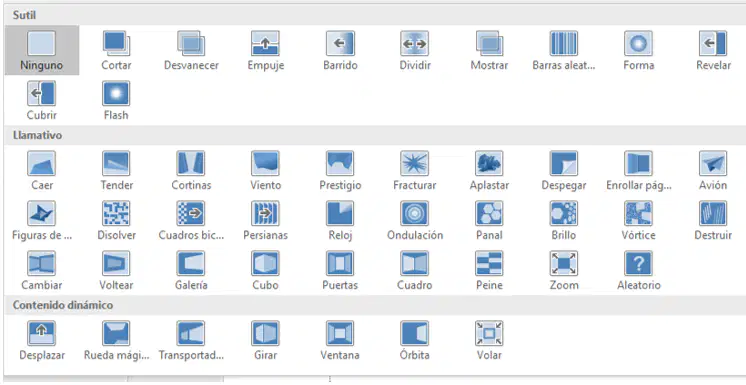Select the Puertas transition
This screenshot has height=385, width=746.
(x=340, y=270)
